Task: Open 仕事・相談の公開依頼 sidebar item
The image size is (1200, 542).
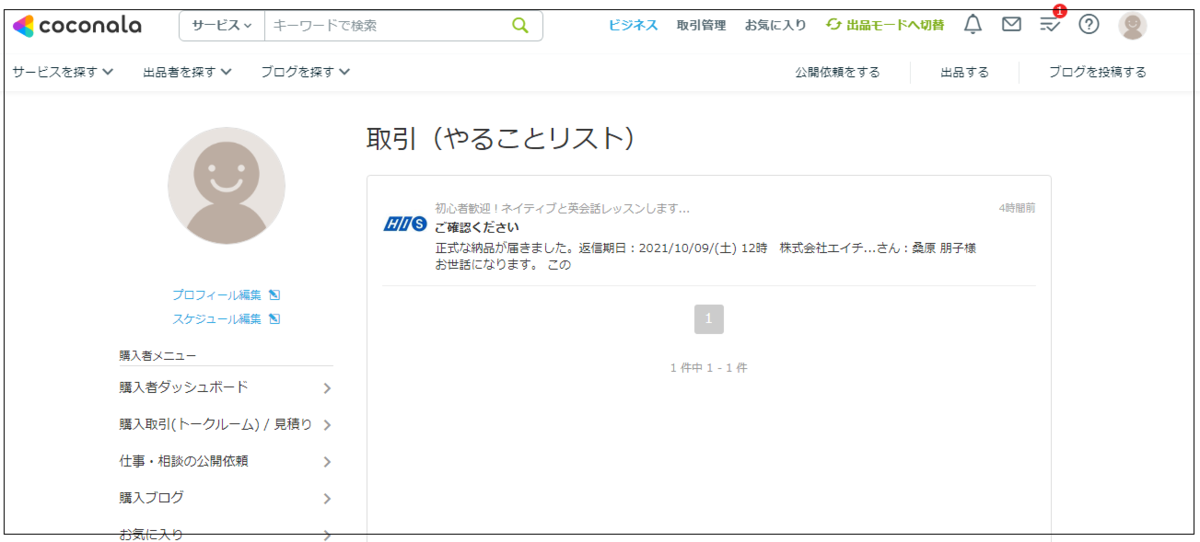Action: (226, 461)
